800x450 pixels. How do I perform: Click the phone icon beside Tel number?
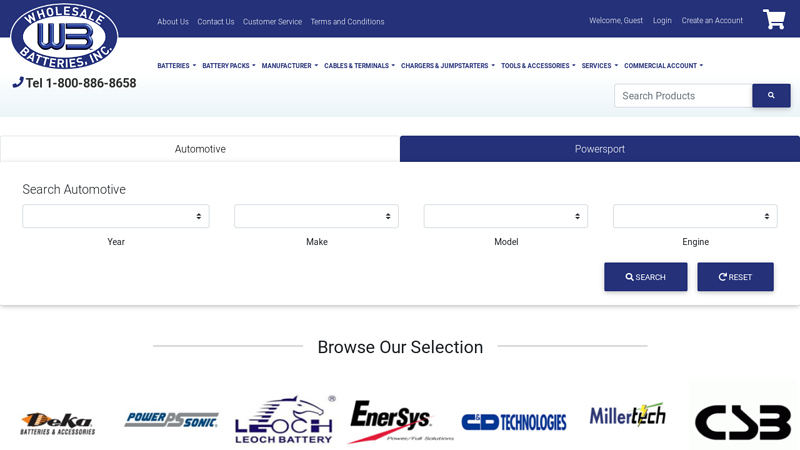pyautogui.click(x=18, y=82)
